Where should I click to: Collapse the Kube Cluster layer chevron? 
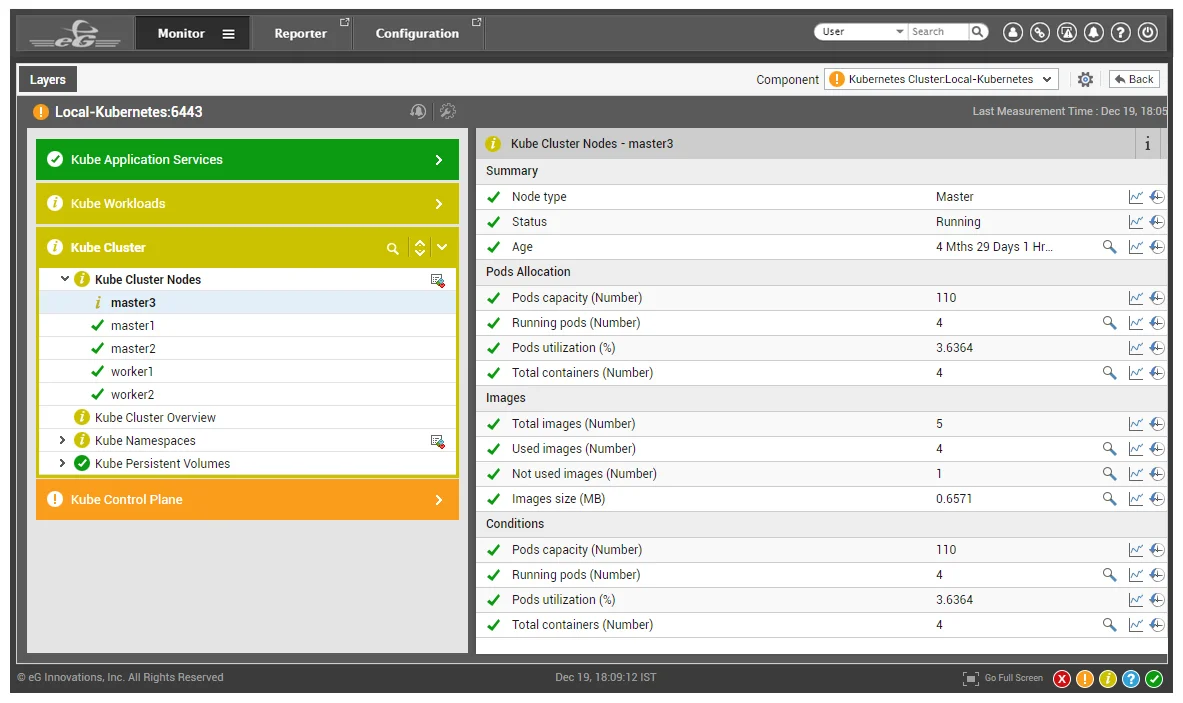[x=442, y=247]
